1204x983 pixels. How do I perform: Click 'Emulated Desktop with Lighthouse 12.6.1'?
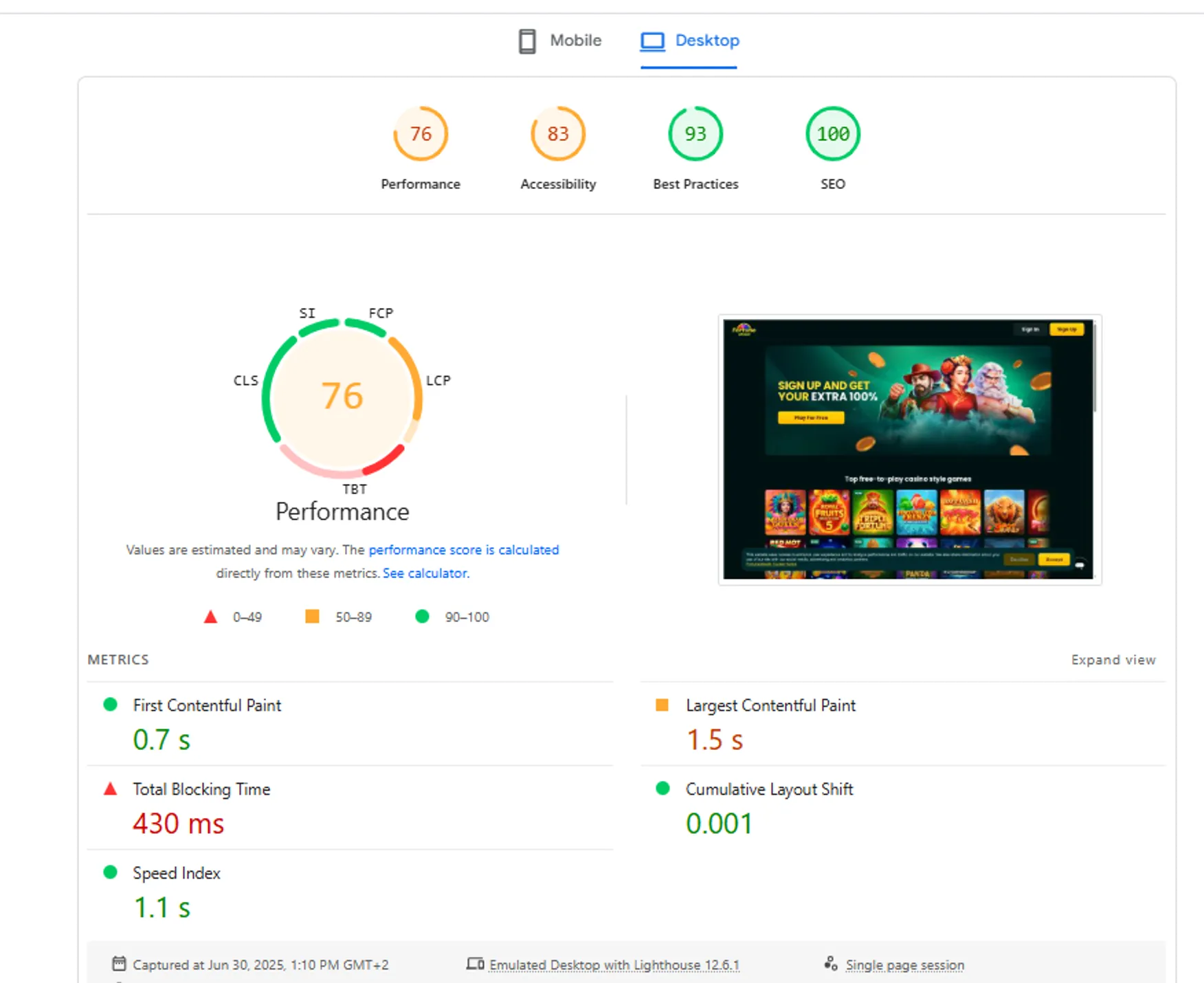pyautogui.click(x=614, y=965)
